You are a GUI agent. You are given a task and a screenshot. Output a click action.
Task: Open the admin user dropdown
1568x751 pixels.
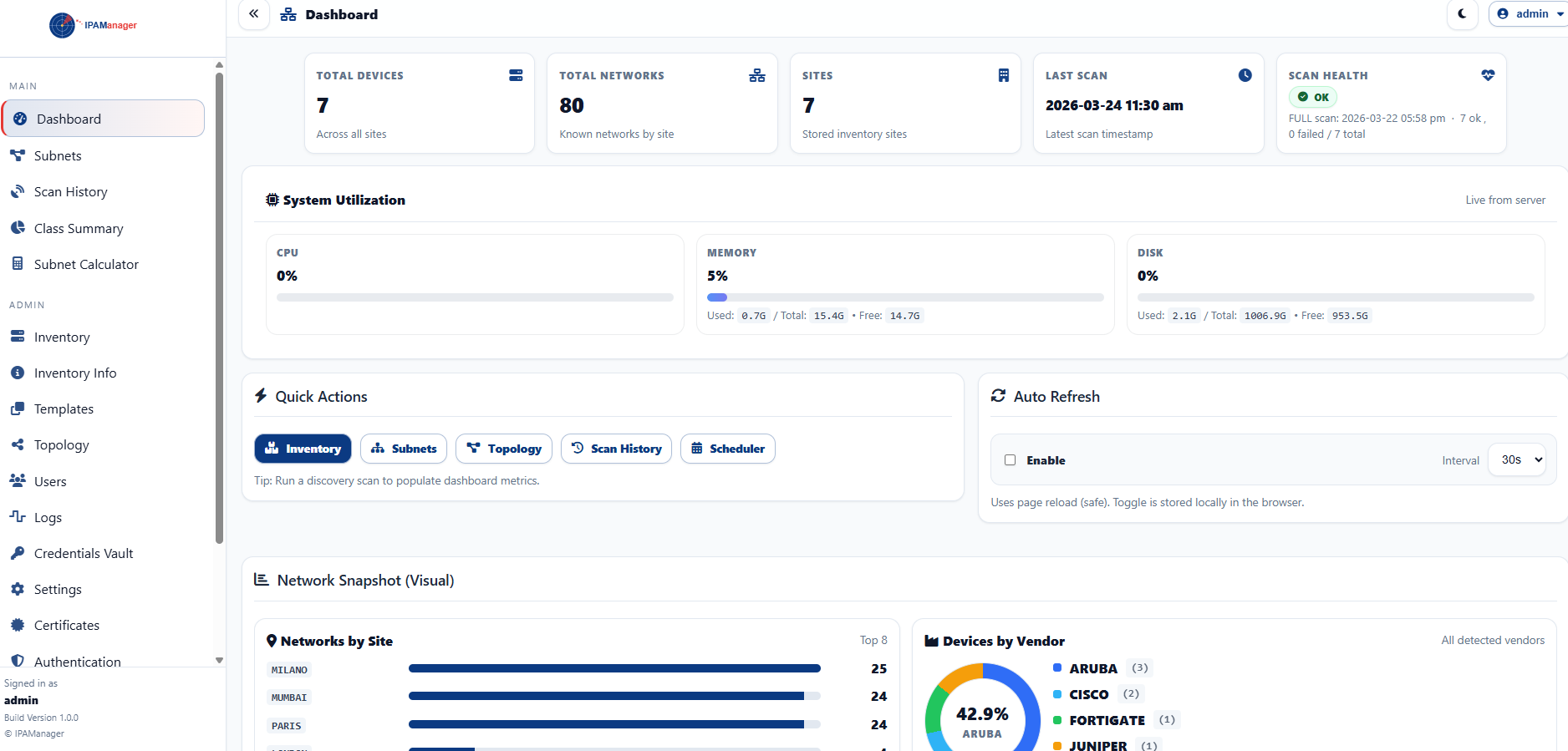pos(1530,14)
